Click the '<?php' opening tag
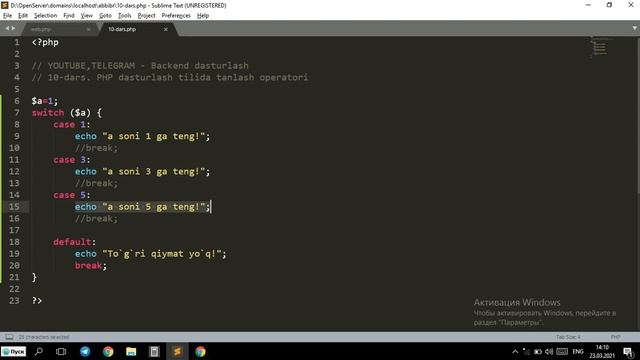Screen dimensions: 640x360 pyautogui.click(x=45, y=42)
